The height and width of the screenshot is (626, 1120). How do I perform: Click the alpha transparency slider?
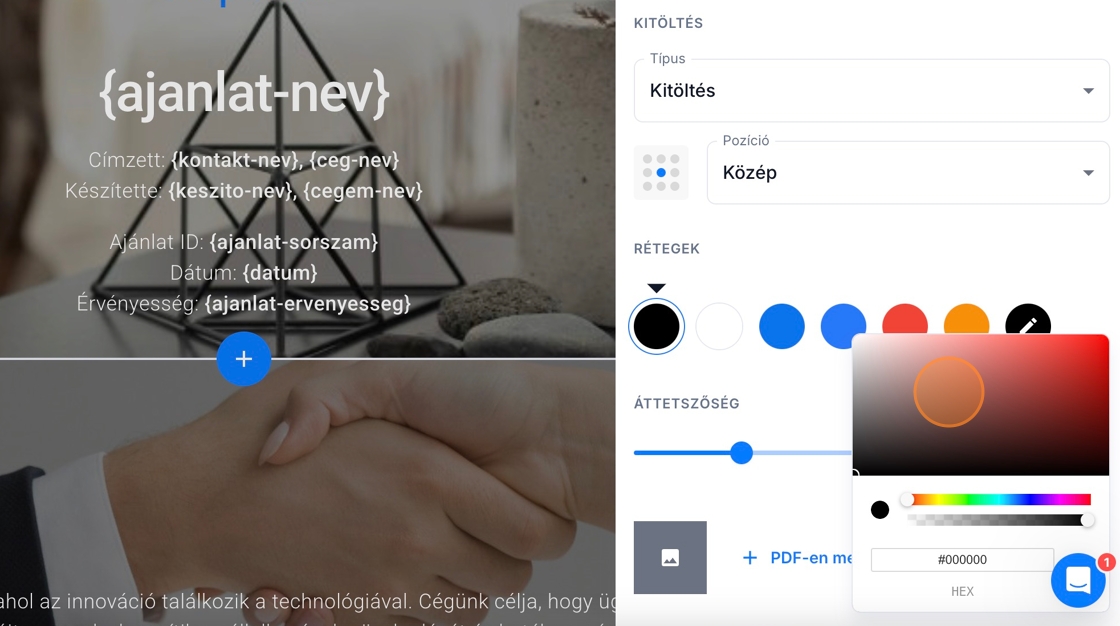(x=999, y=520)
